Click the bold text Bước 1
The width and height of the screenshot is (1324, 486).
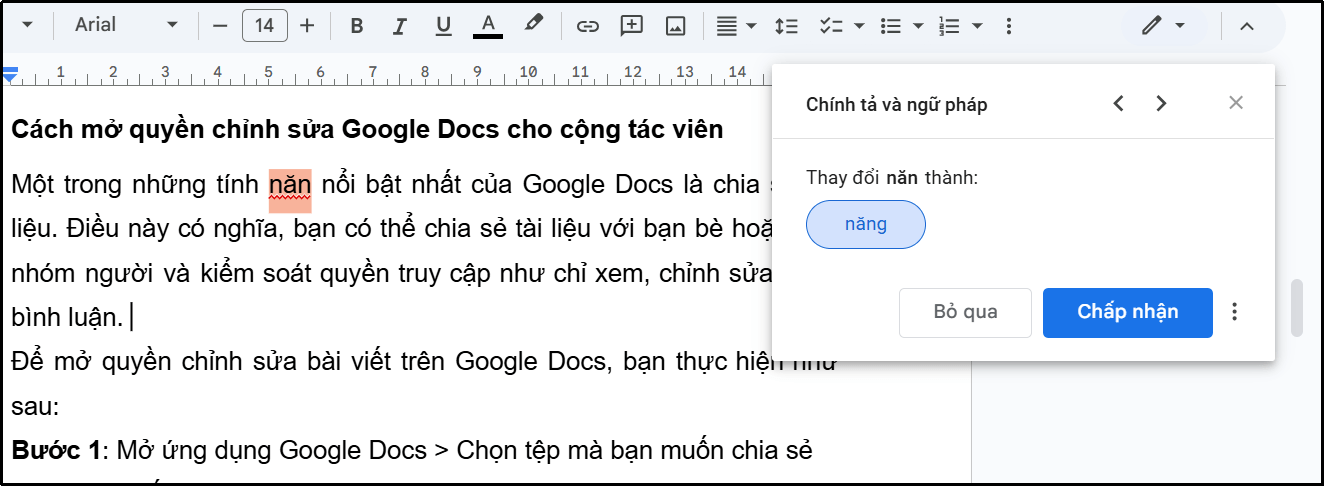[55, 451]
